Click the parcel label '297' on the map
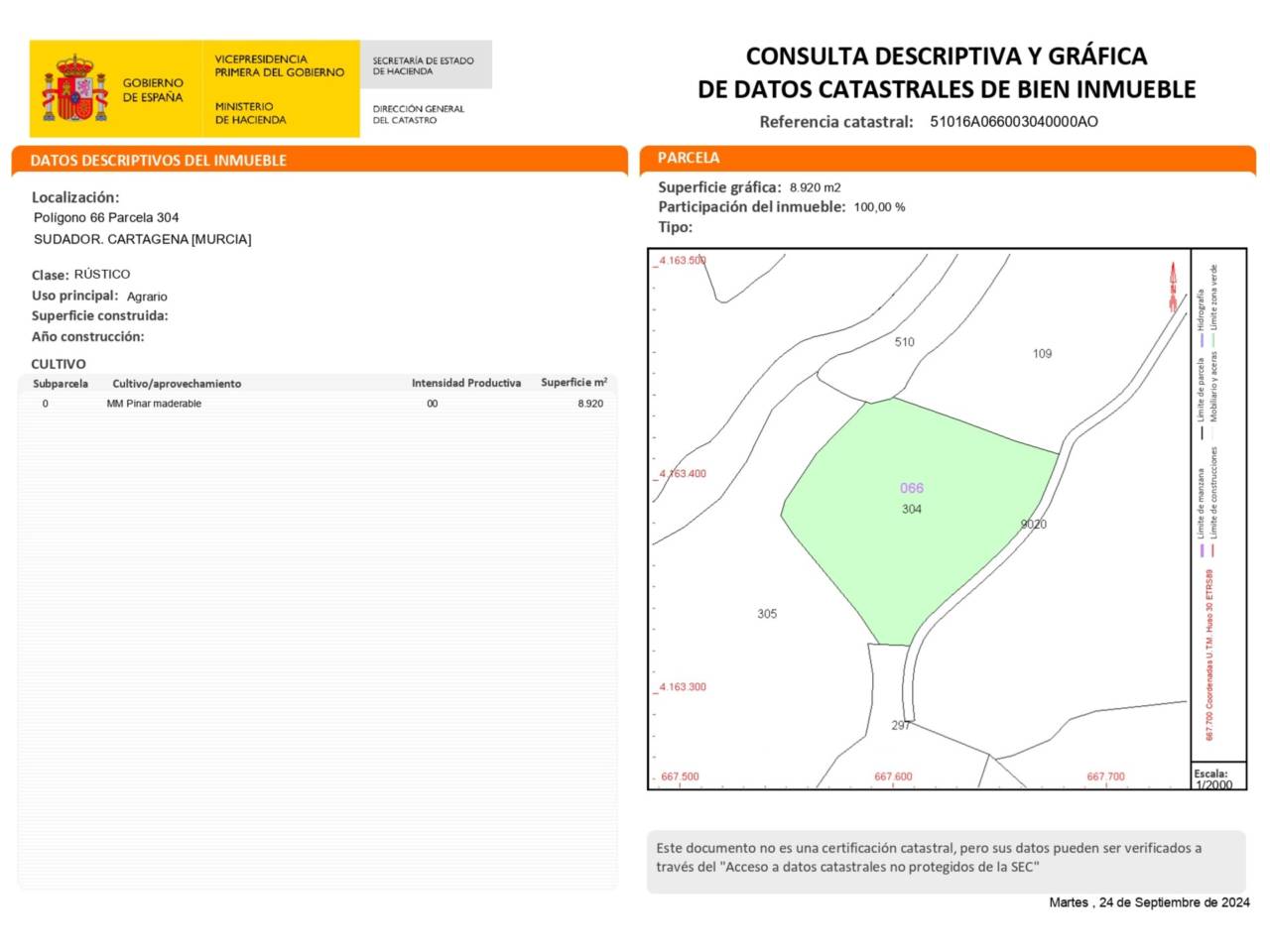The width and height of the screenshot is (1270, 952). pos(901,726)
